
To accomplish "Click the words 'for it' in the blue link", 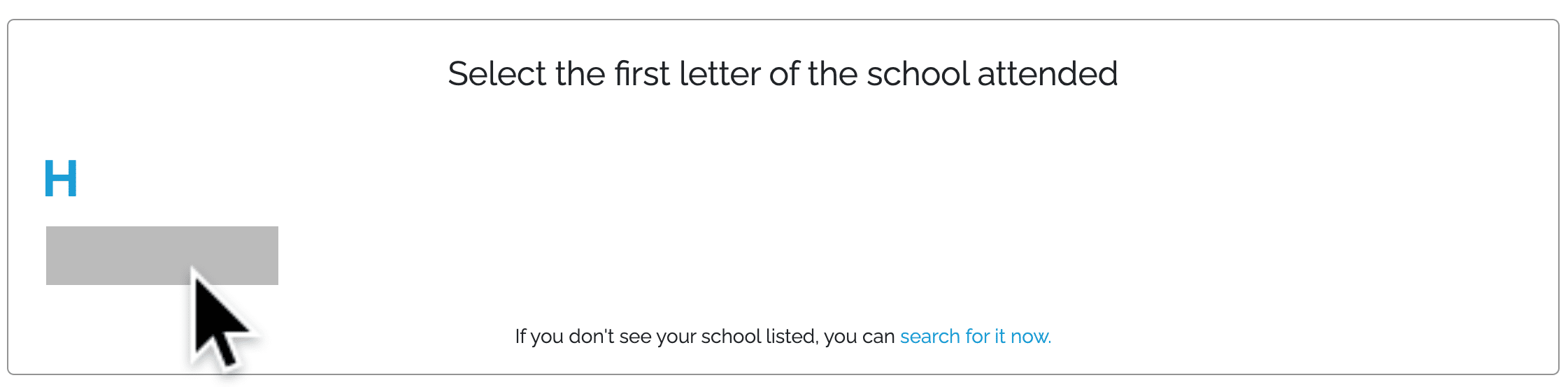I will (985, 337).
